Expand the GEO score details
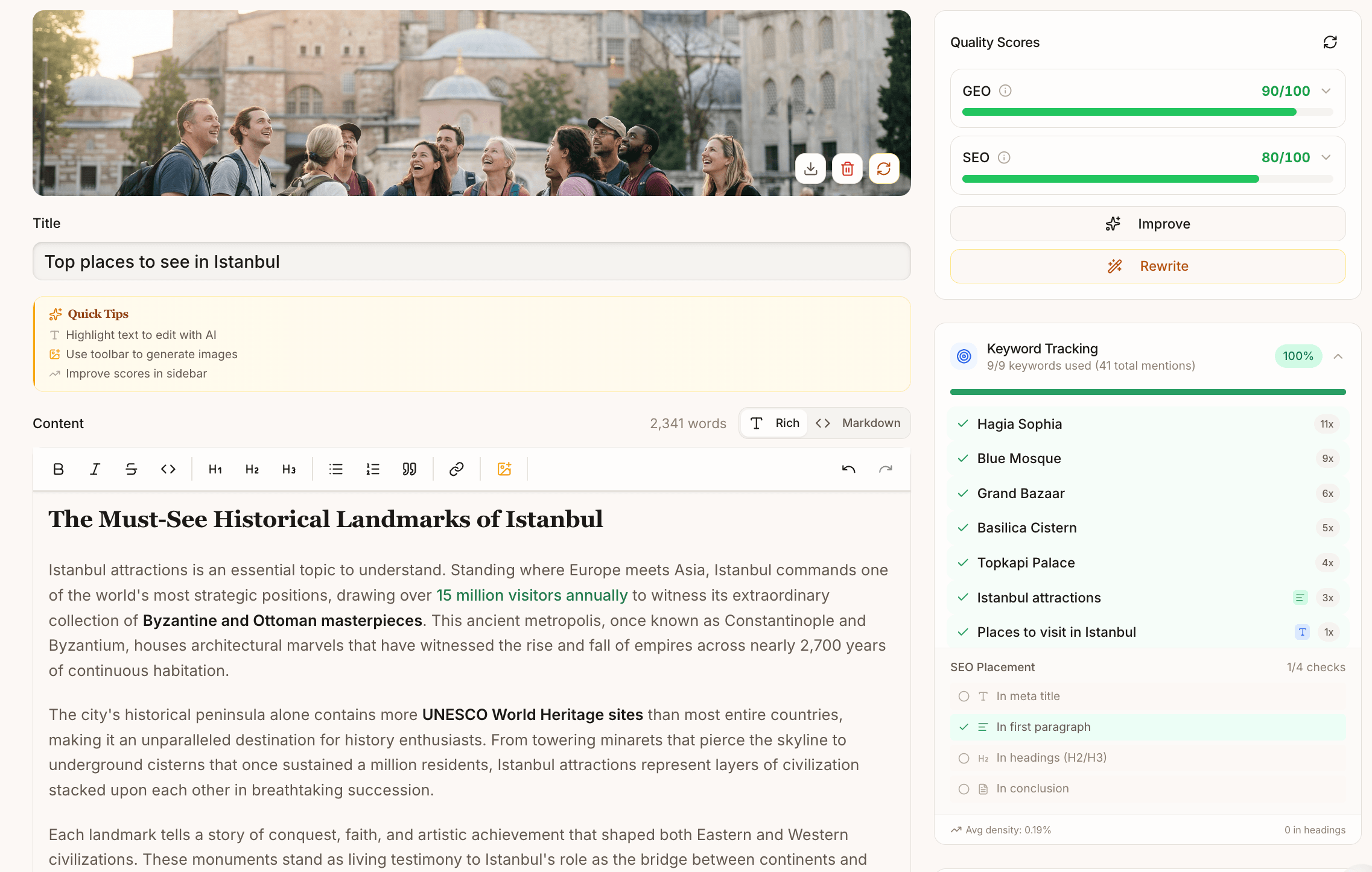 pyautogui.click(x=1326, y=90)
